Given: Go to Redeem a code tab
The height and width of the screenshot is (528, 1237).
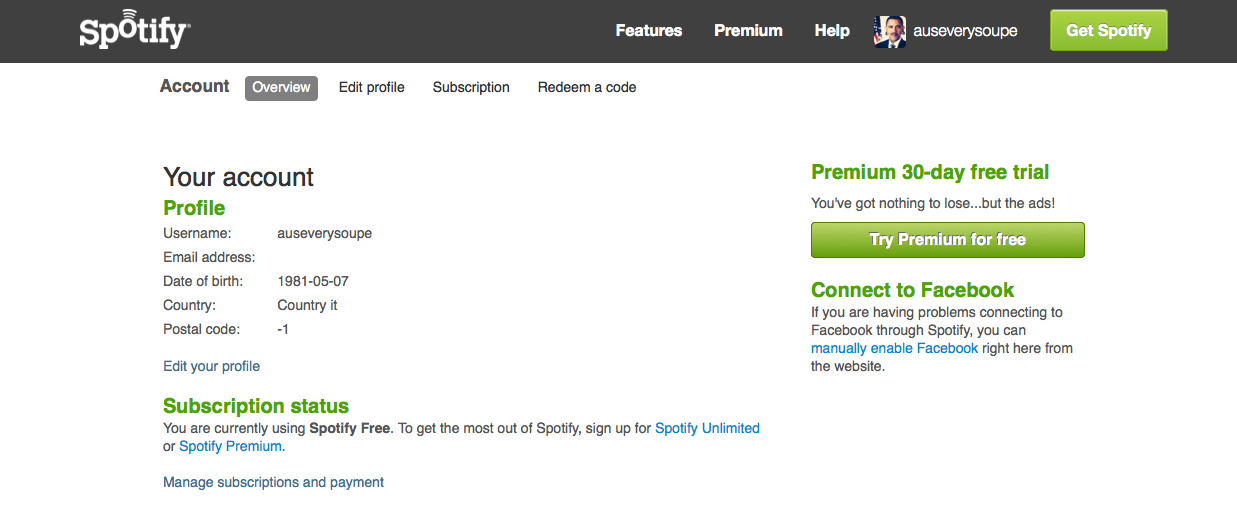Looking at the screenshot, I should point(587,88).
